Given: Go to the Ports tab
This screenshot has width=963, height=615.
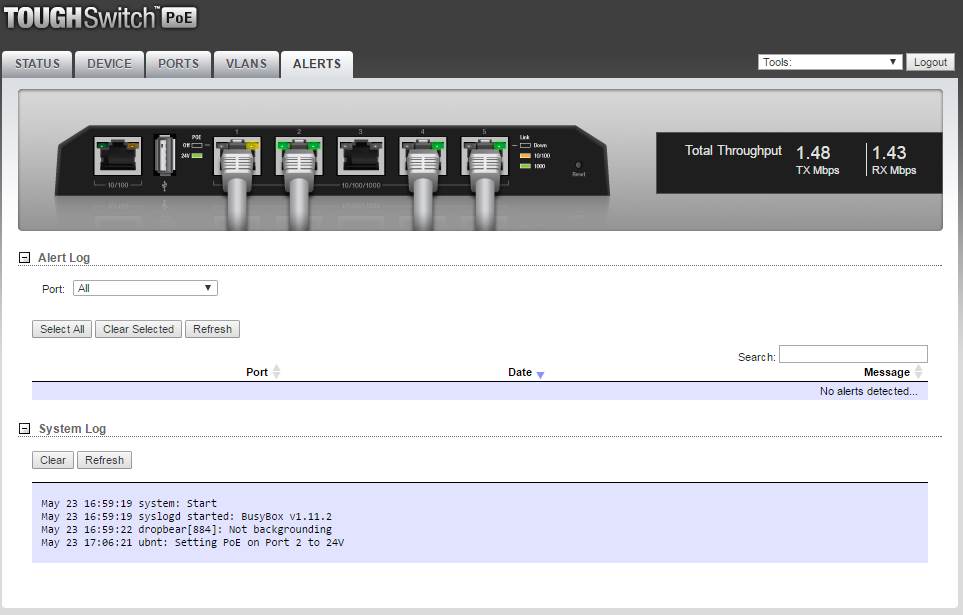Looking at the screenshot, I should click(179, 64).
